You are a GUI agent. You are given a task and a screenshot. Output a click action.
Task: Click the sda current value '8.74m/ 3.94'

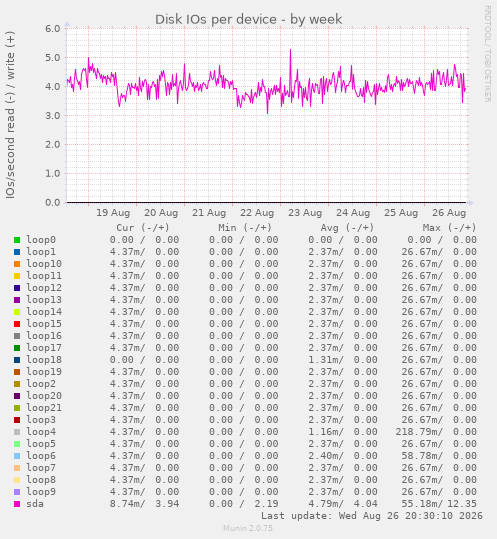[144, 504]
